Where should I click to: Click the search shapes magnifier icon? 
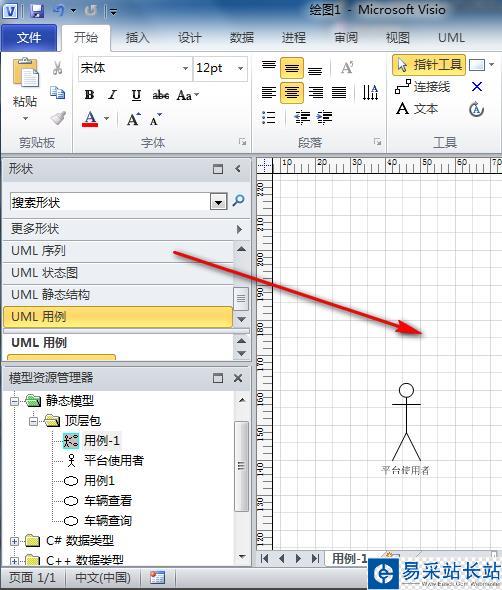(239, 201)
